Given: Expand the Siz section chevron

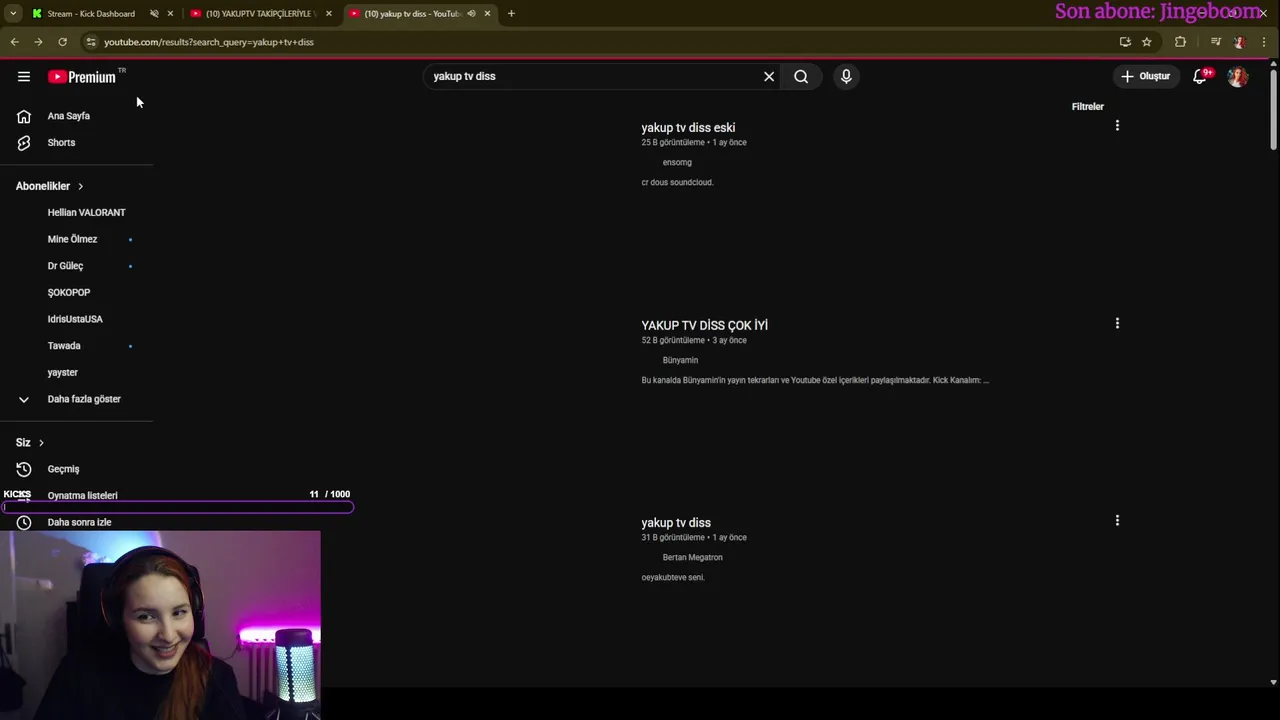Looking at the screenshot, I should (x=41, y=442).
